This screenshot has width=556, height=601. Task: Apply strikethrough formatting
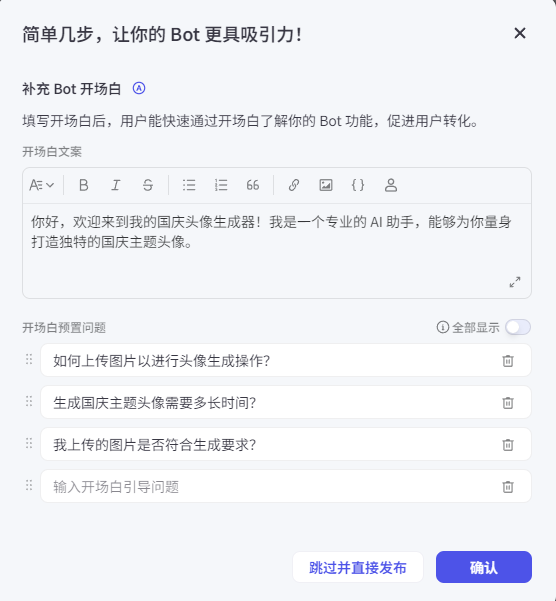coord(148,185)
